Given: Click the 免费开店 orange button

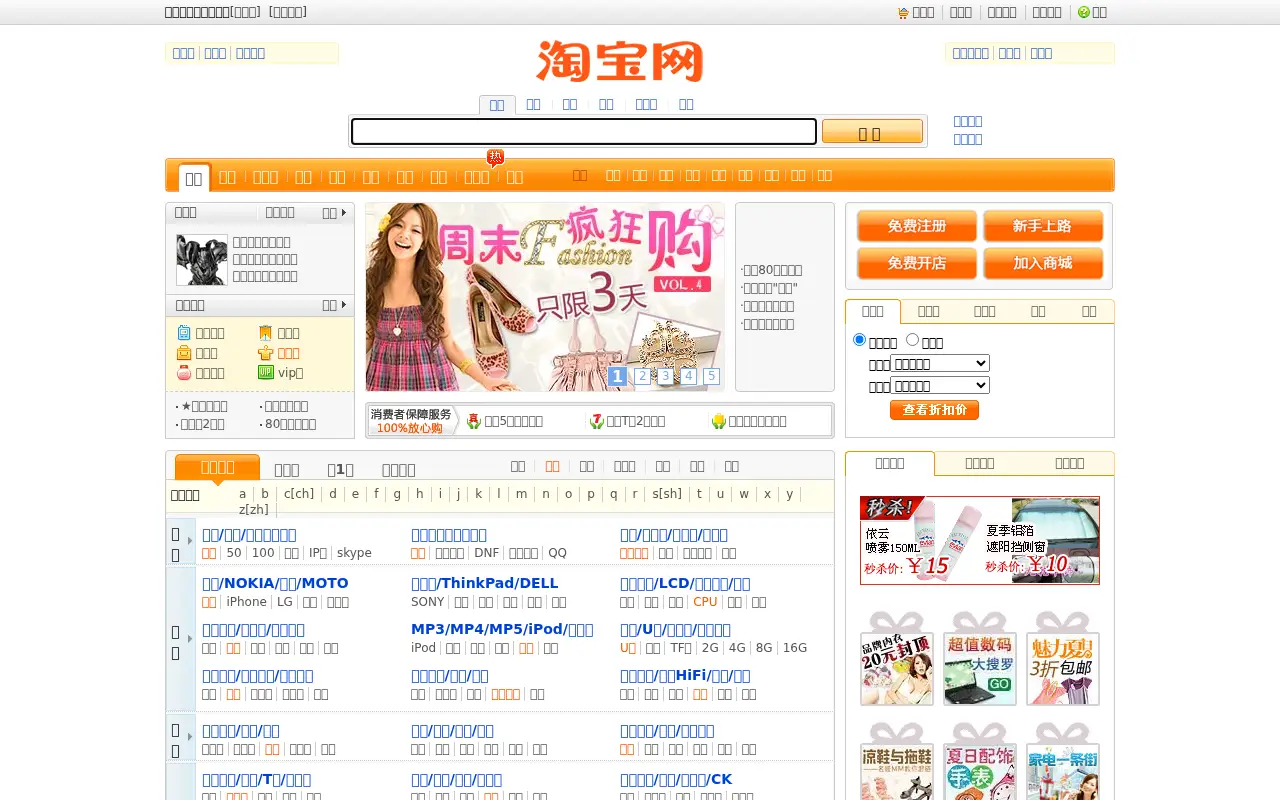Looking at the screenshot, I should click(917, 263).
